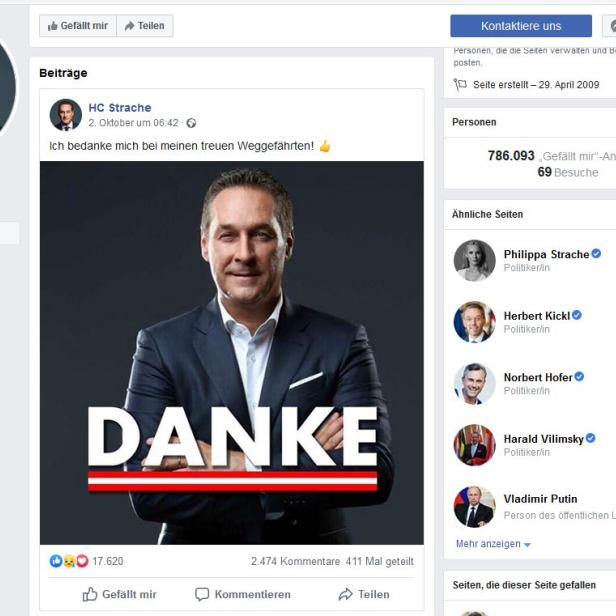Viewport: 616px width, 616px height.
Task: Open Herbert Kickl's profile picture
Action: (474, 322)
